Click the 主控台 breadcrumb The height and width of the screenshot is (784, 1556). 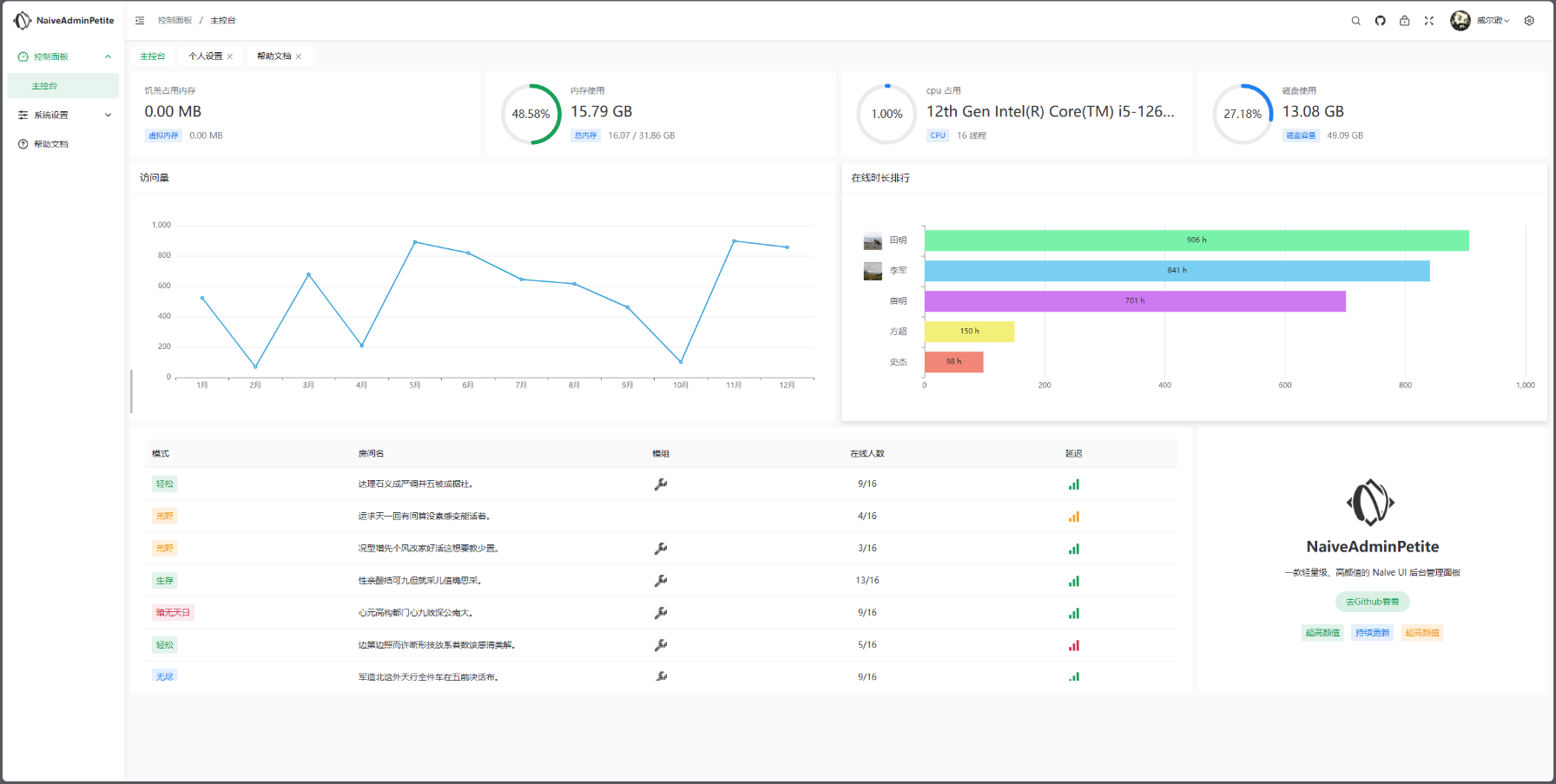click(x=222, y=21)
